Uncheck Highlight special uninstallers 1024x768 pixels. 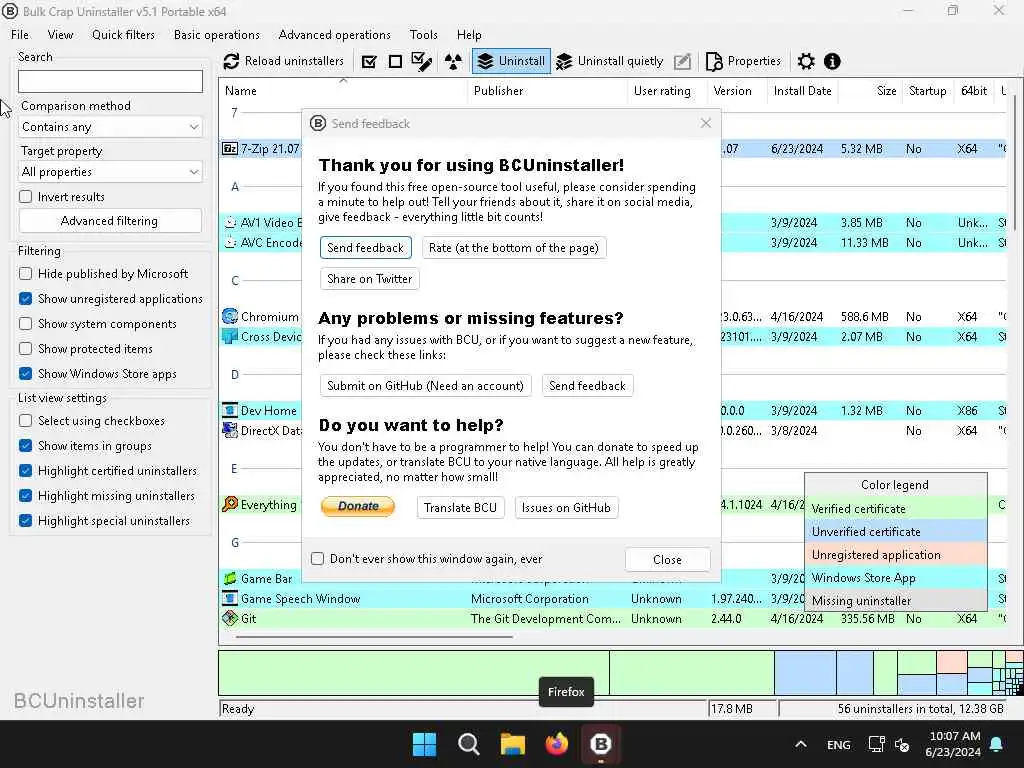tap(25, 520)
